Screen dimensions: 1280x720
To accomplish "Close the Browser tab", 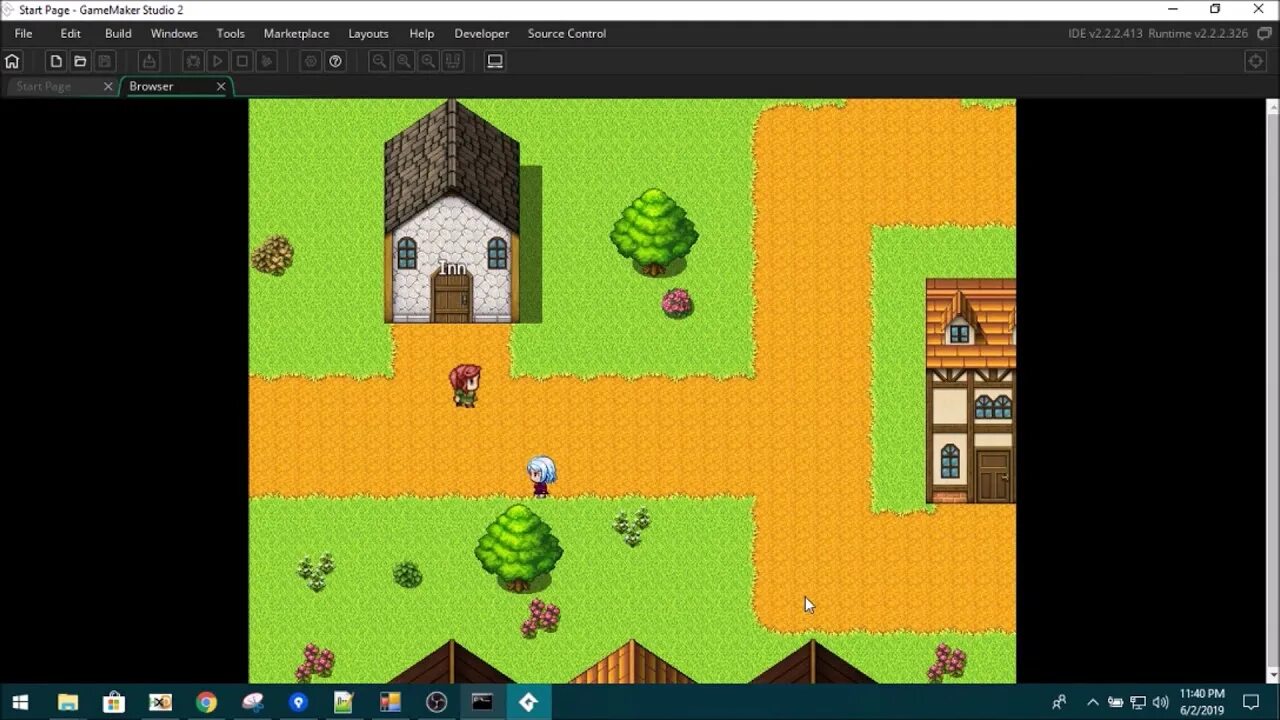I will 221,86.
